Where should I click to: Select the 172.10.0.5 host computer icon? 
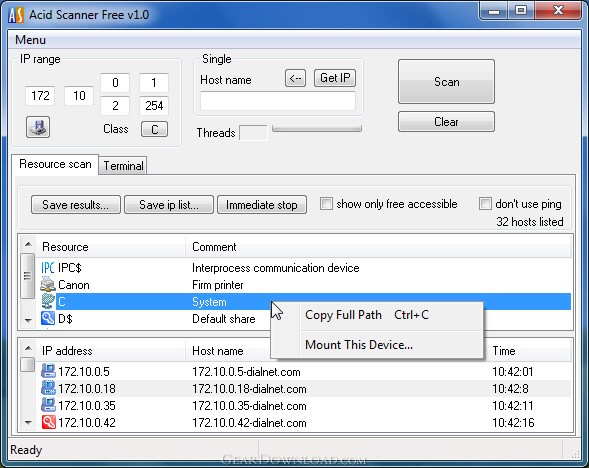48,371
